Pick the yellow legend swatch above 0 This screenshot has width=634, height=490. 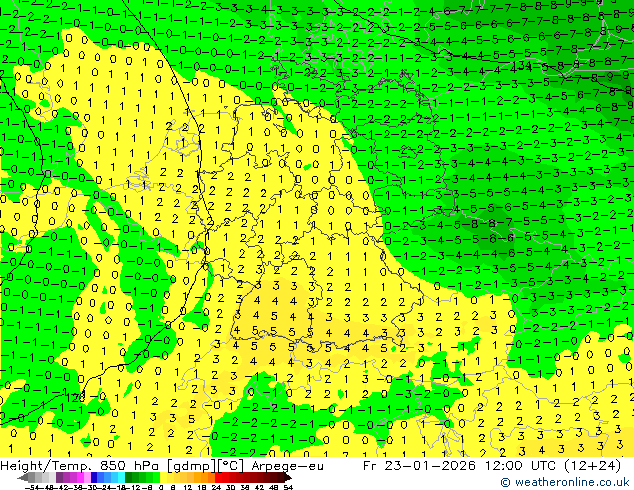coord(163,478)
